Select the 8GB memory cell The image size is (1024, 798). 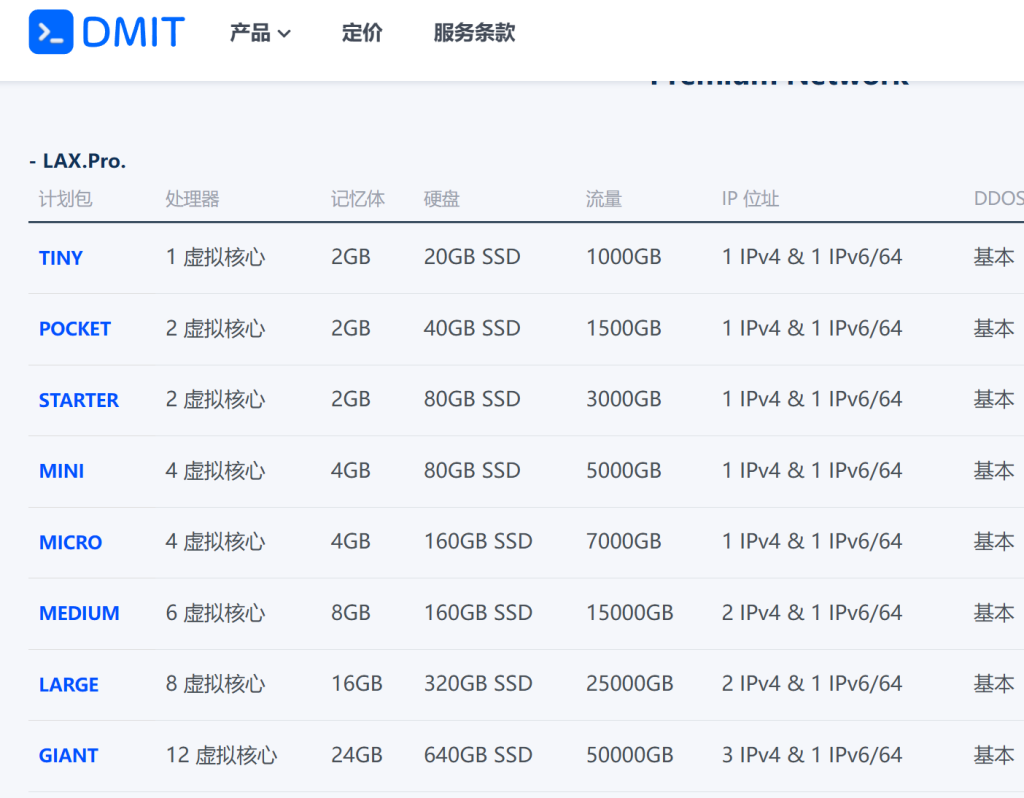click(x=351, y=613)
